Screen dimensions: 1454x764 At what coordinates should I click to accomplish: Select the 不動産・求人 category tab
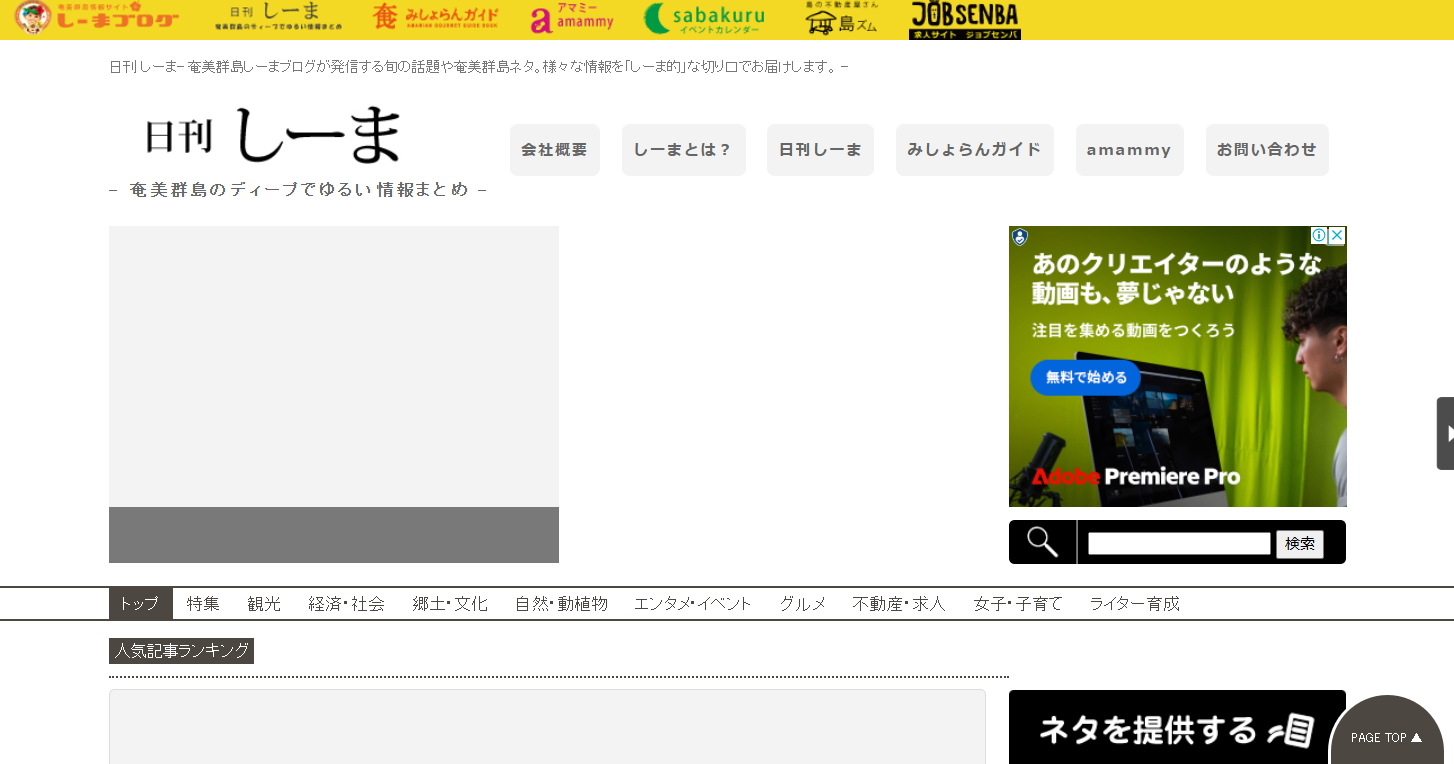[x=899, y=604]
